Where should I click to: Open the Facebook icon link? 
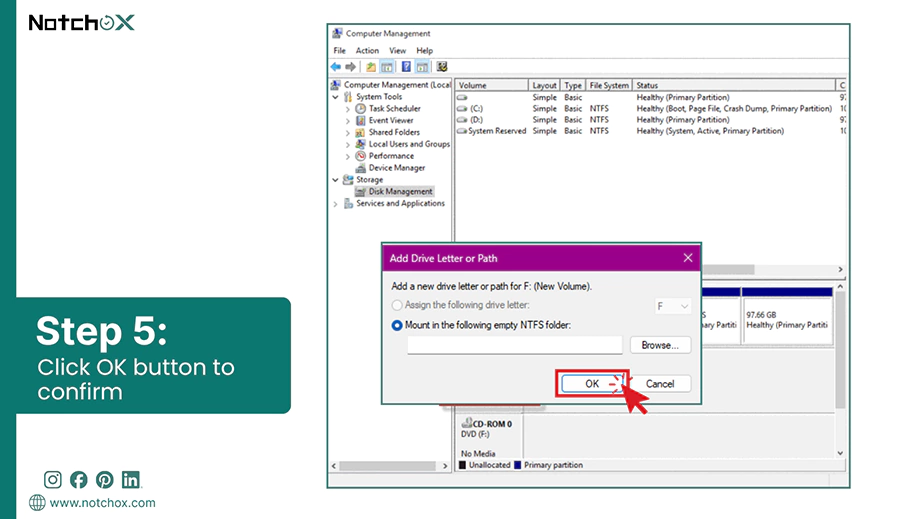pos(79,480)
